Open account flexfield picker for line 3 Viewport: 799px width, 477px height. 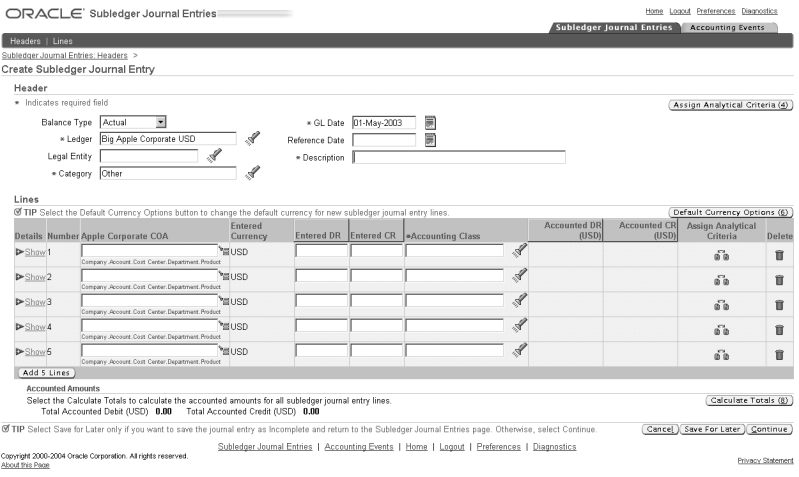coord(224,301)
